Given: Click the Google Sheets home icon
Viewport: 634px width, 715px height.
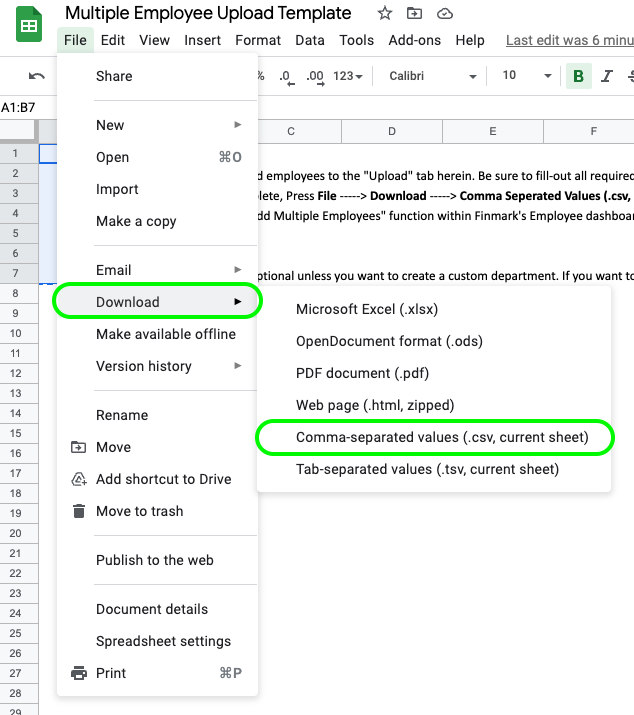Looking at the screenshot, I should 28,26.
